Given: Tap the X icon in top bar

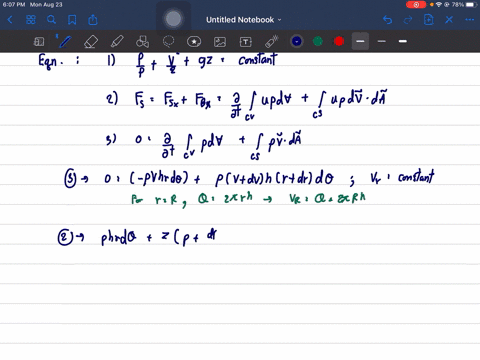Looking at the screenshot, I should pos(449,20).
